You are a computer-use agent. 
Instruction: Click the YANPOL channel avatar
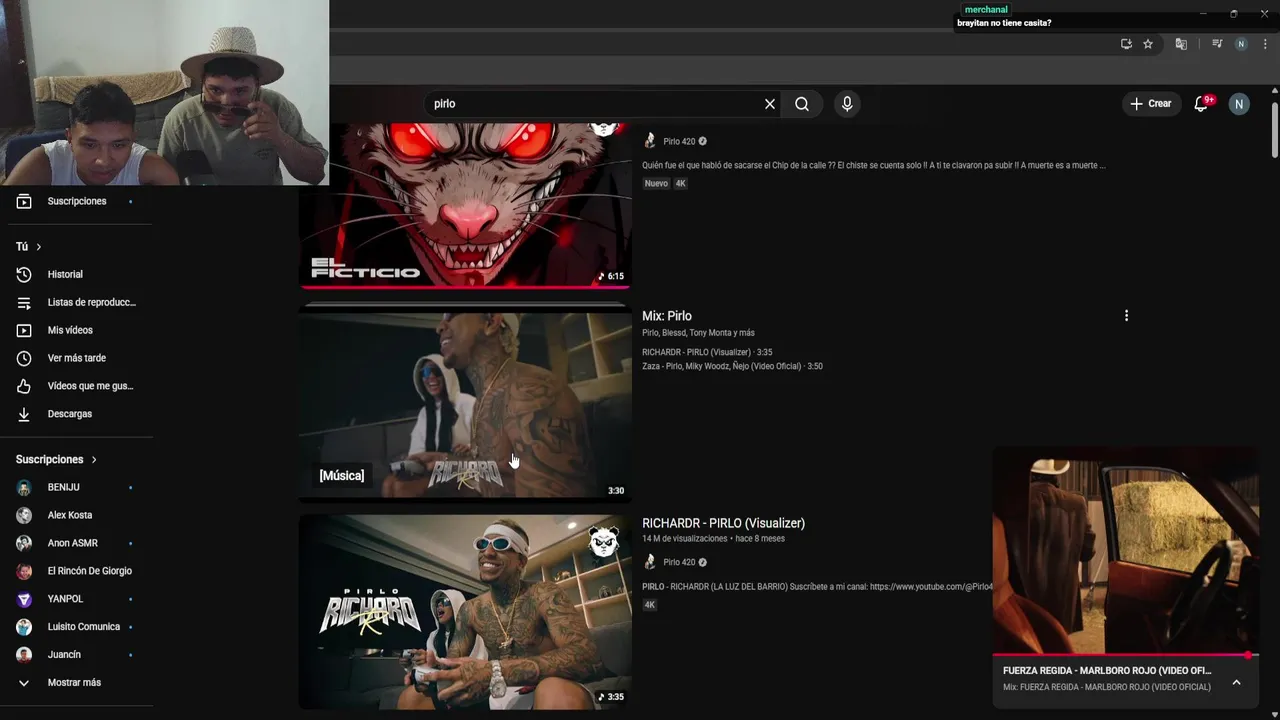coord(24,599)
